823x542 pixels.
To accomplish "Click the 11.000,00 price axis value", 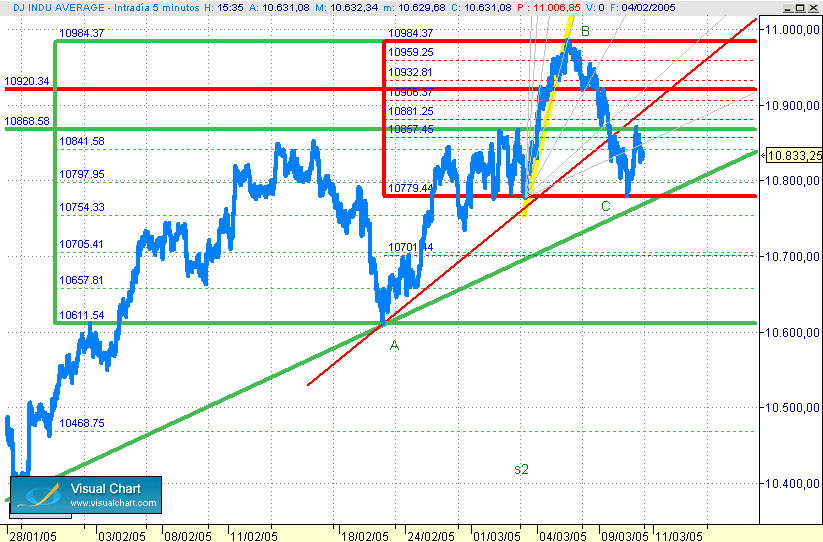I will (x=793, y=29).
